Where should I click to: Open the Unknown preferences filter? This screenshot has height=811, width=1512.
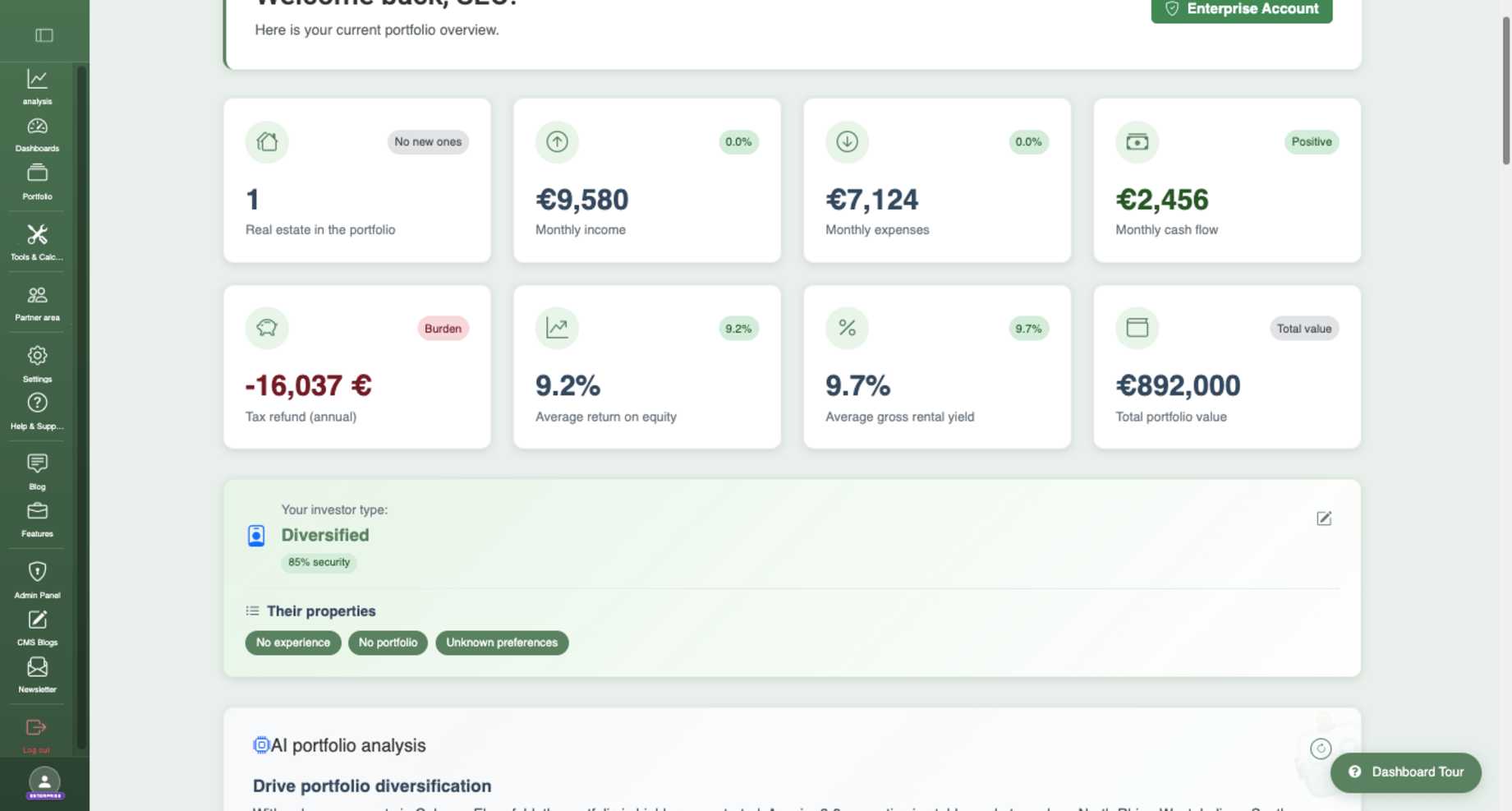pos(502,643)
